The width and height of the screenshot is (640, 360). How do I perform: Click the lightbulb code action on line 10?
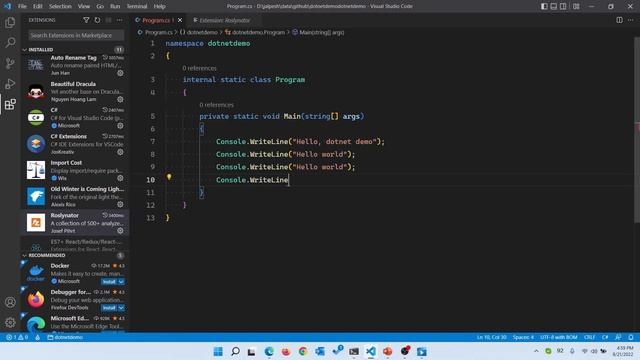click(169, 177)
